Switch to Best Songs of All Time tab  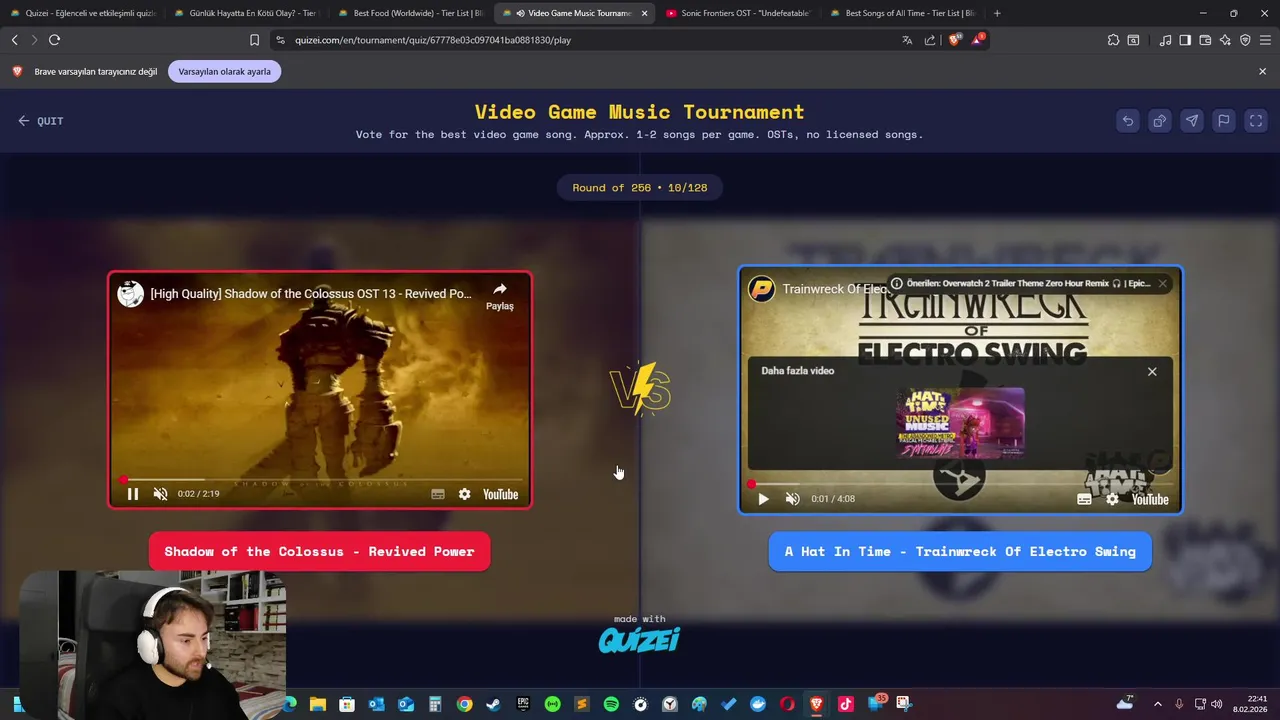tap(902, 13)
